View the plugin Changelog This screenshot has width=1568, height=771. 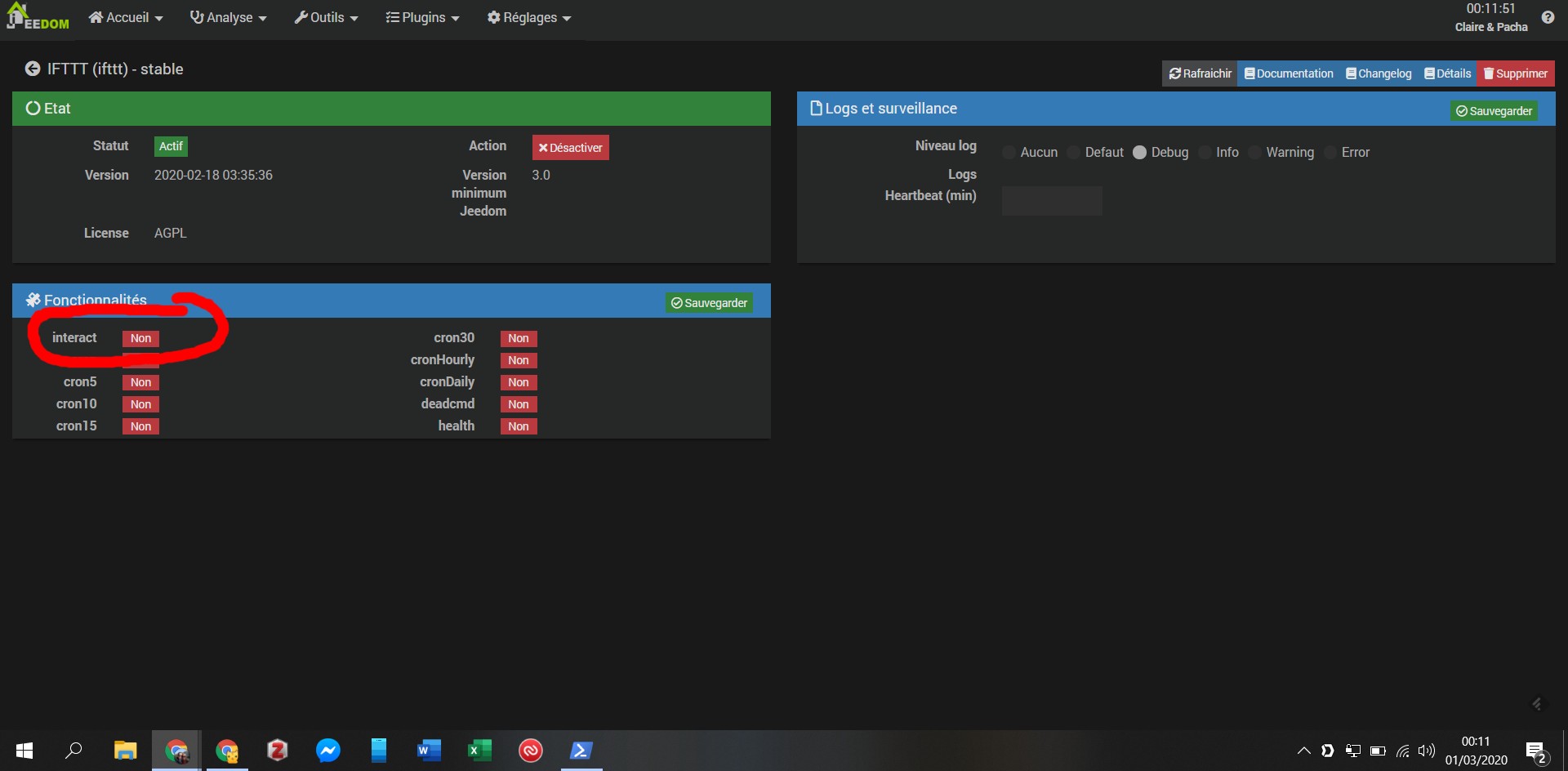pyautogui.click(x=1379, y=74)
